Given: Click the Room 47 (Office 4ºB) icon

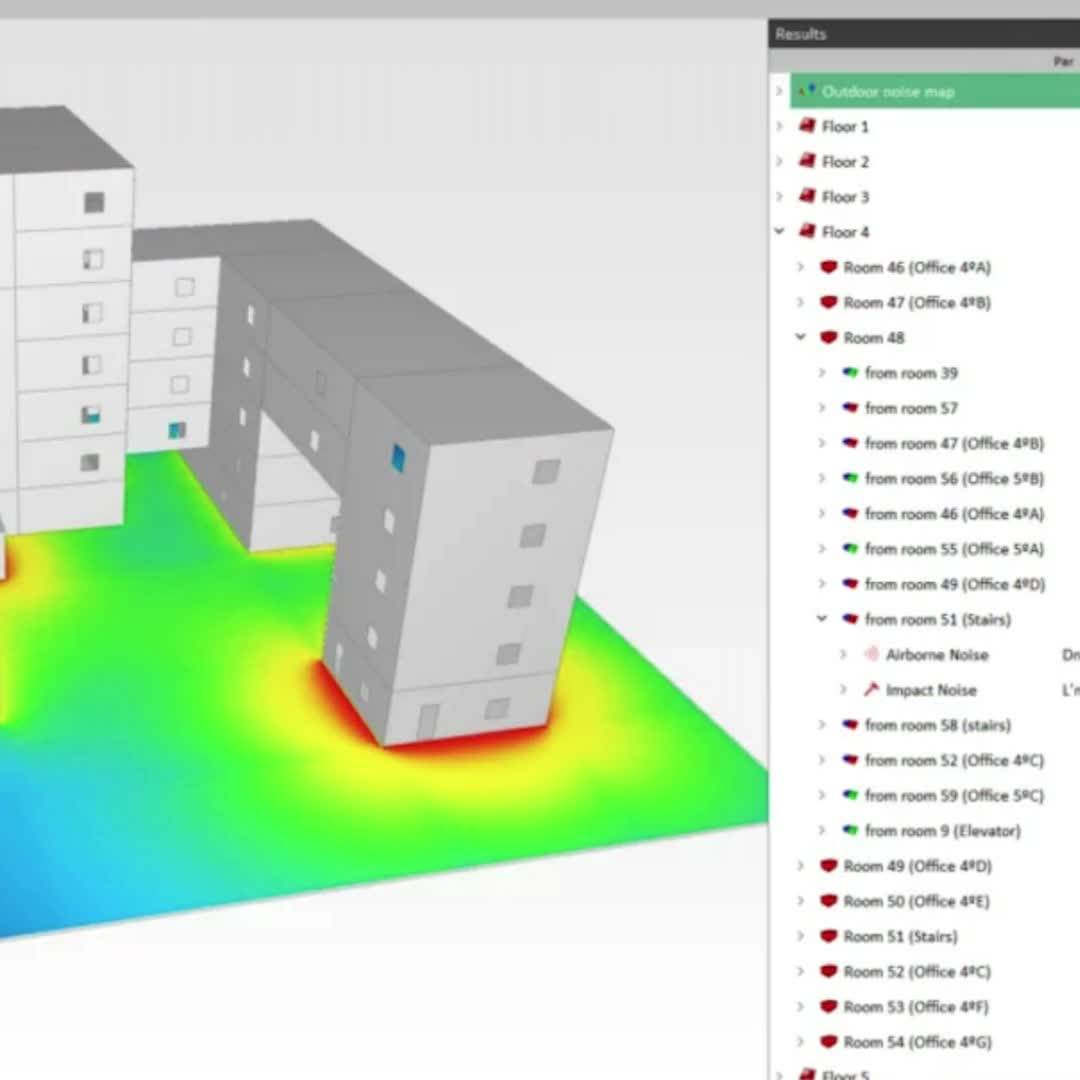Looking at the screenshot, I should [x=829, y=302].
